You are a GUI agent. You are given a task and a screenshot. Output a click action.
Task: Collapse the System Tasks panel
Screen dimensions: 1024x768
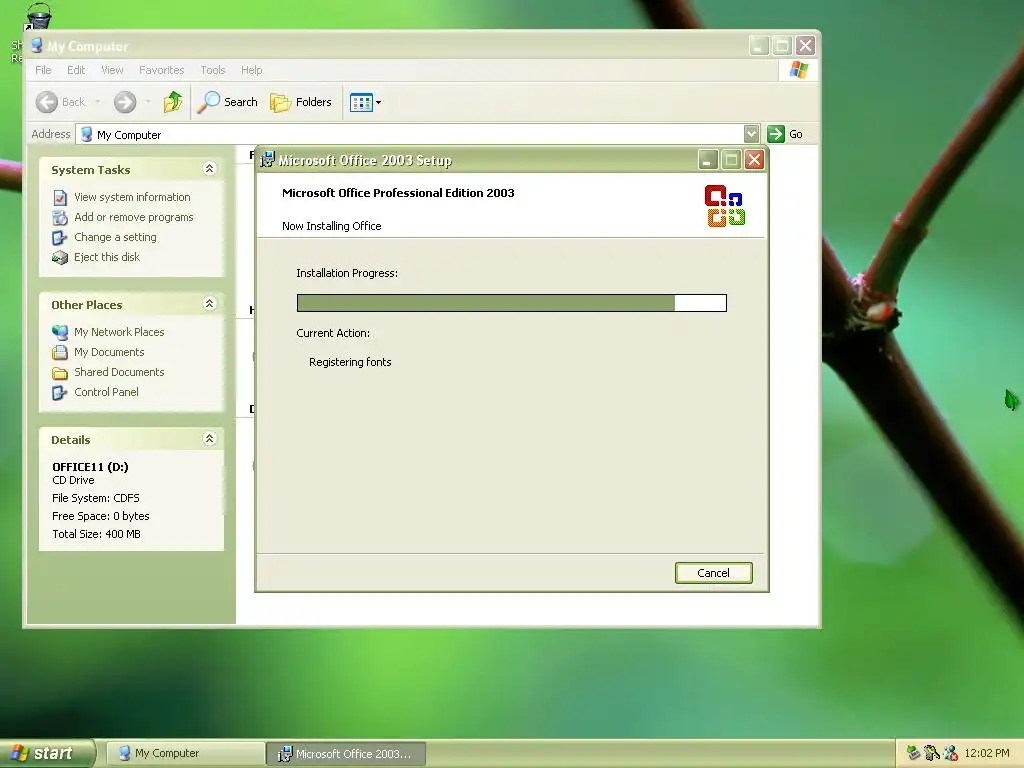click(209, 168)
